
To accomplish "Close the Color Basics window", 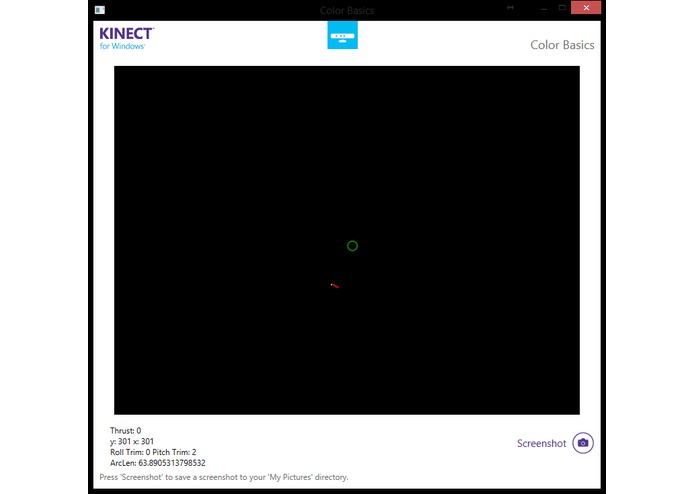I will click(586, 8).
